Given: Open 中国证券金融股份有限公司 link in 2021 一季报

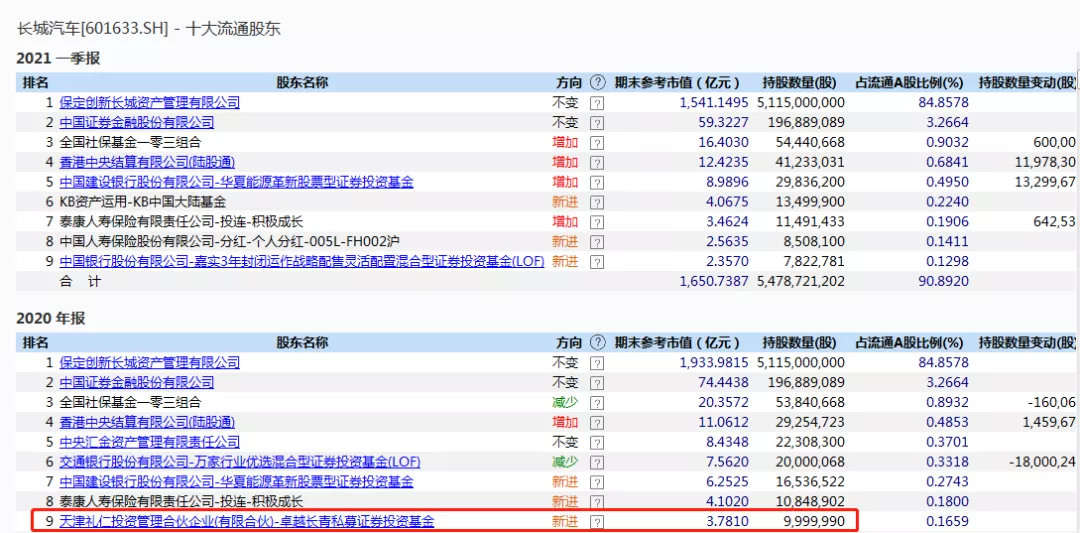Looking at the screenshot, I should tap(136, 123).
